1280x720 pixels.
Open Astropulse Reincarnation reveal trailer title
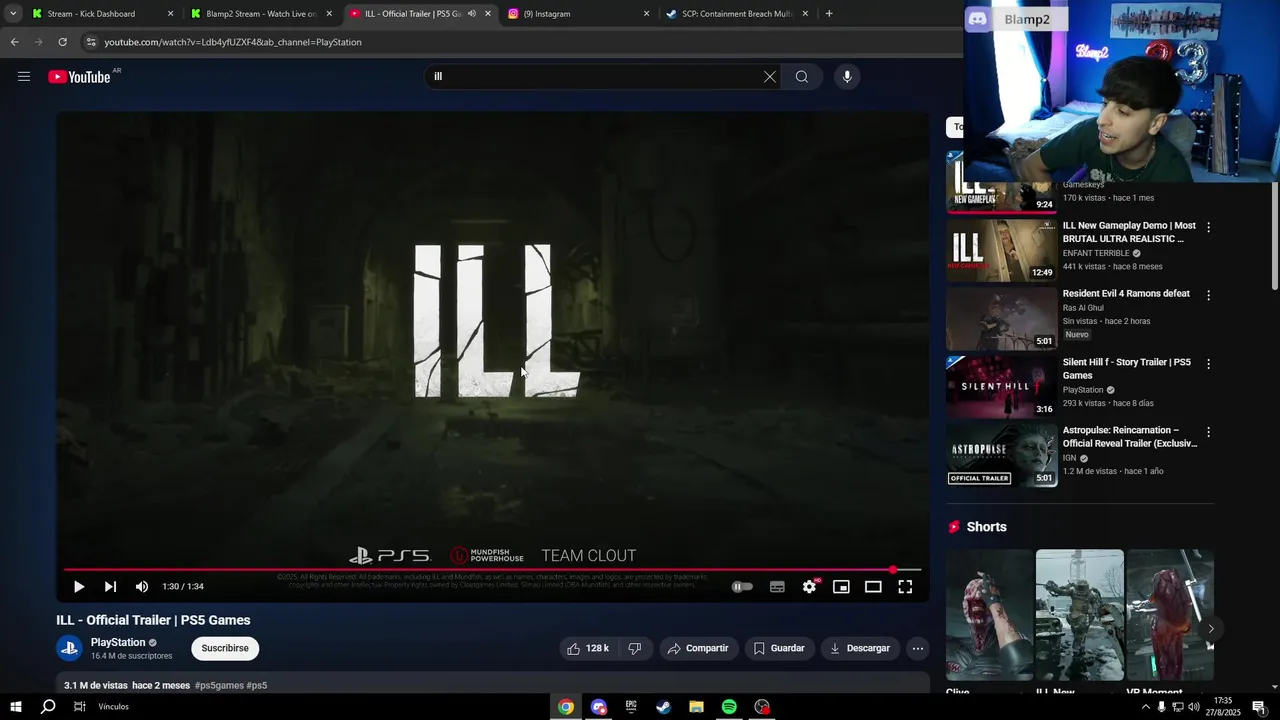pyautogui.click(x=1129, y=437)
